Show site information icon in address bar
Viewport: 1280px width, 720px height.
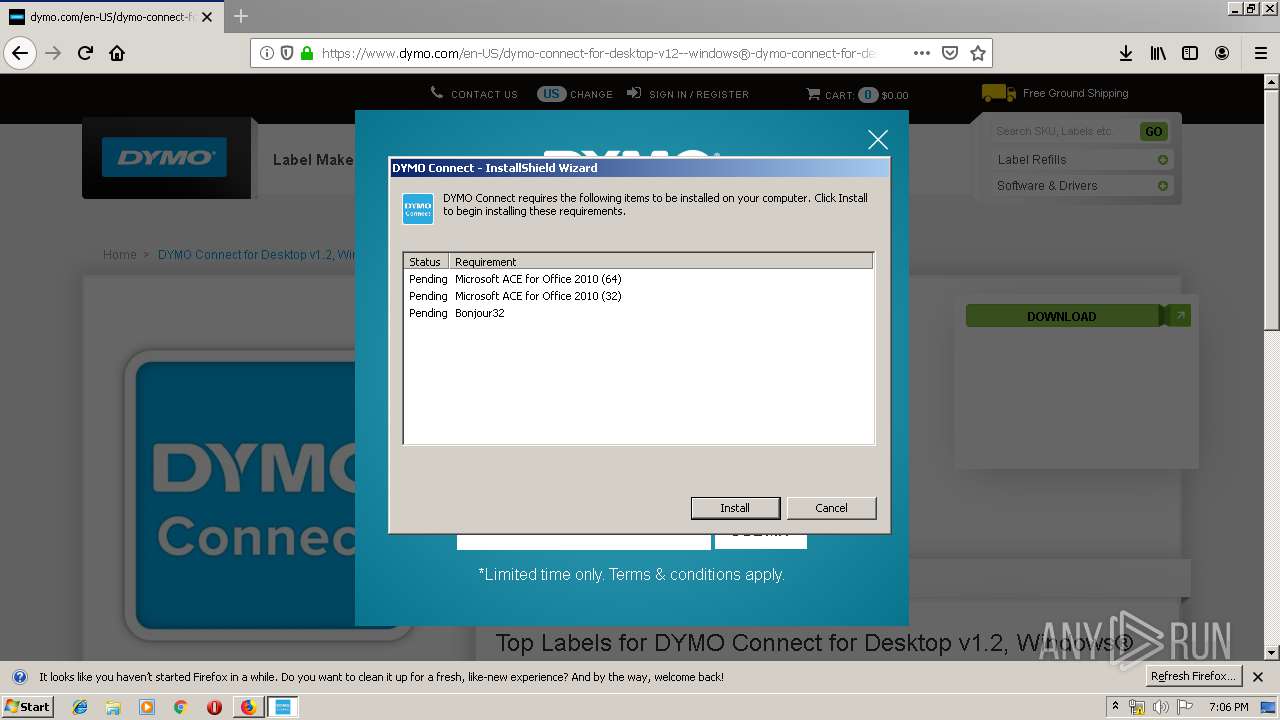coord(267,53)
